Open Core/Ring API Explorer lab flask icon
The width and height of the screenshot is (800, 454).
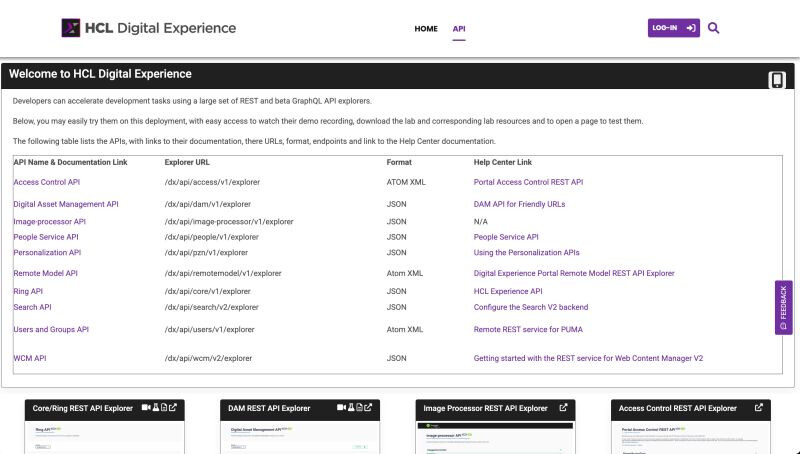coord(156,408)
